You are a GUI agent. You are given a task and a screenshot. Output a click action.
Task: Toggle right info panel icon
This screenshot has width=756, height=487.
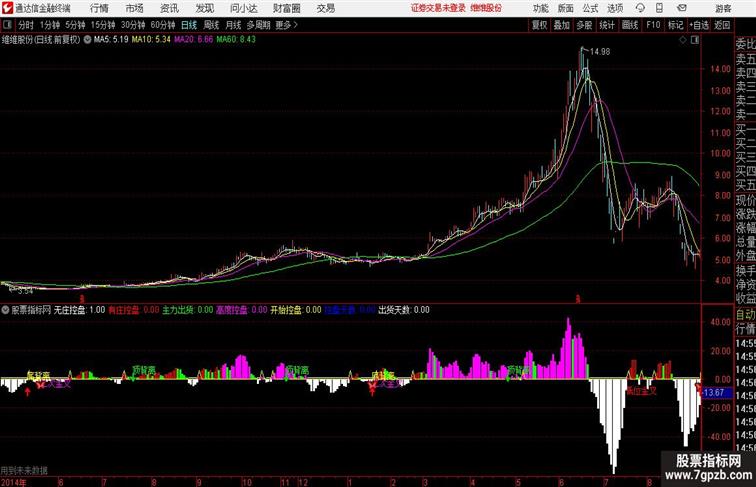pos(695,40)
